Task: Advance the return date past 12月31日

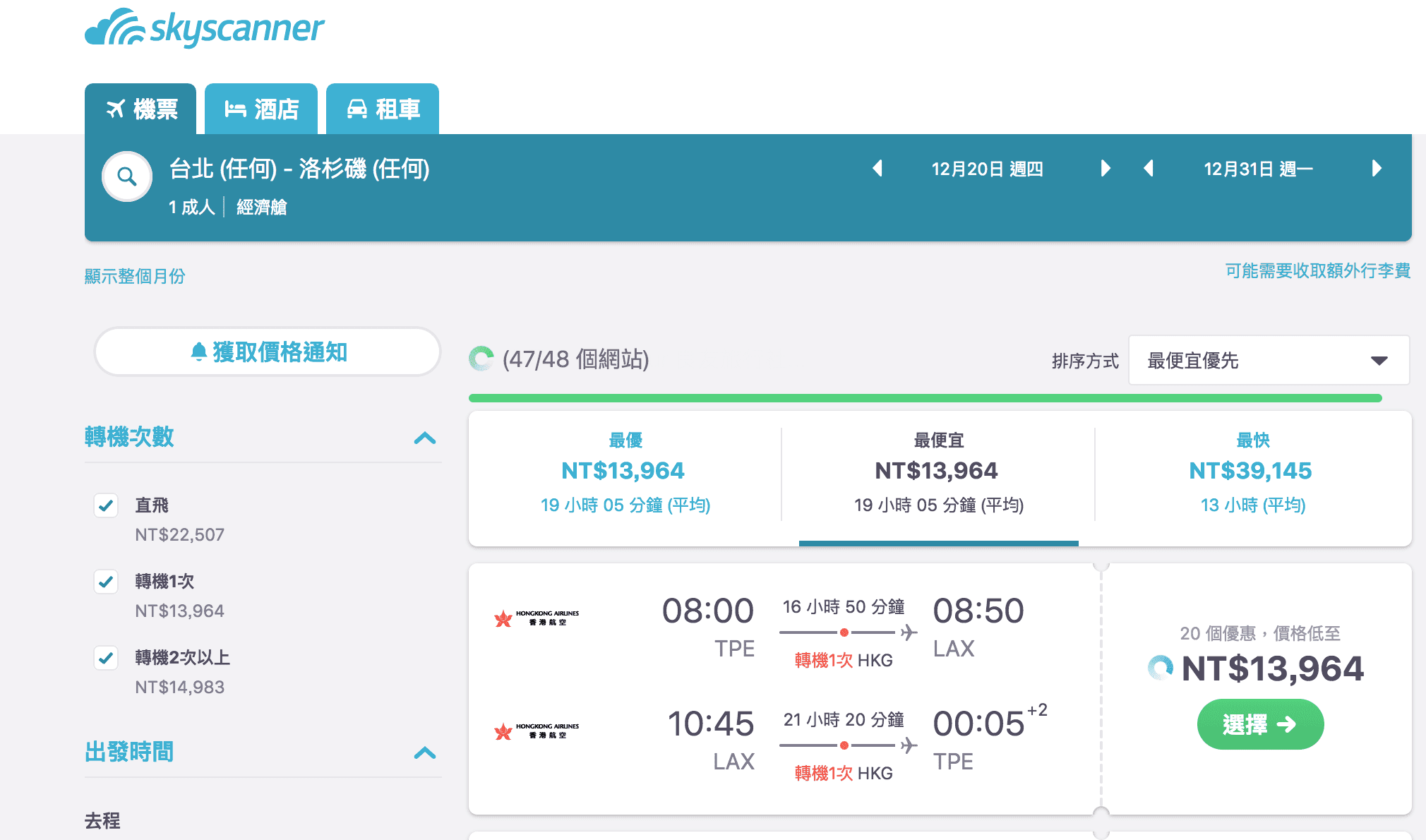Action: [x=1375, y=169]
